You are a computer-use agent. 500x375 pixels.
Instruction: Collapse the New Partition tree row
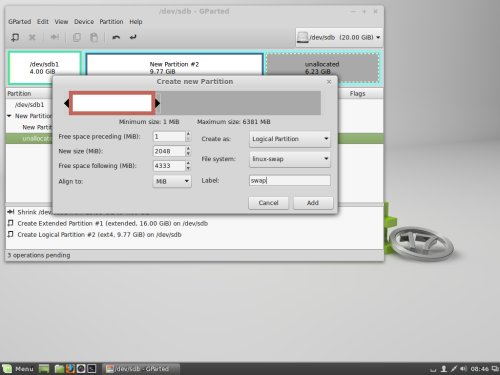tap(9, 116)
